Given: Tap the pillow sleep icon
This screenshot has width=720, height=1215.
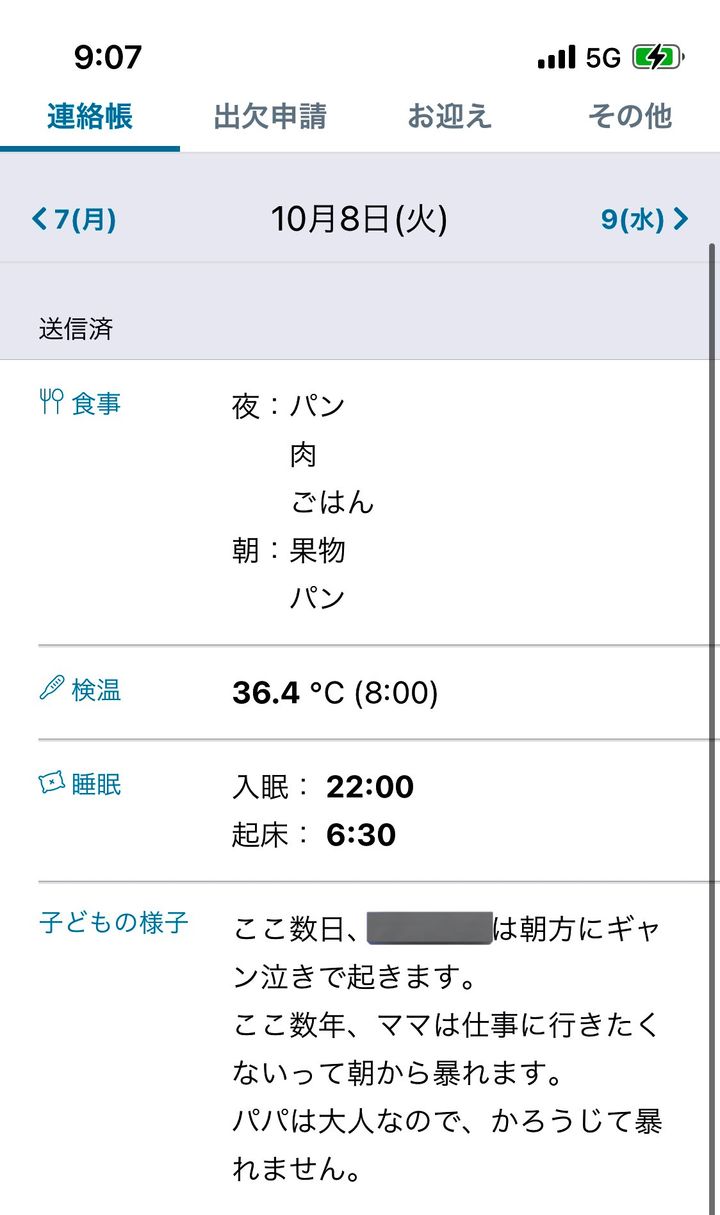Looking at the screenshot, I should coord(51,784).
